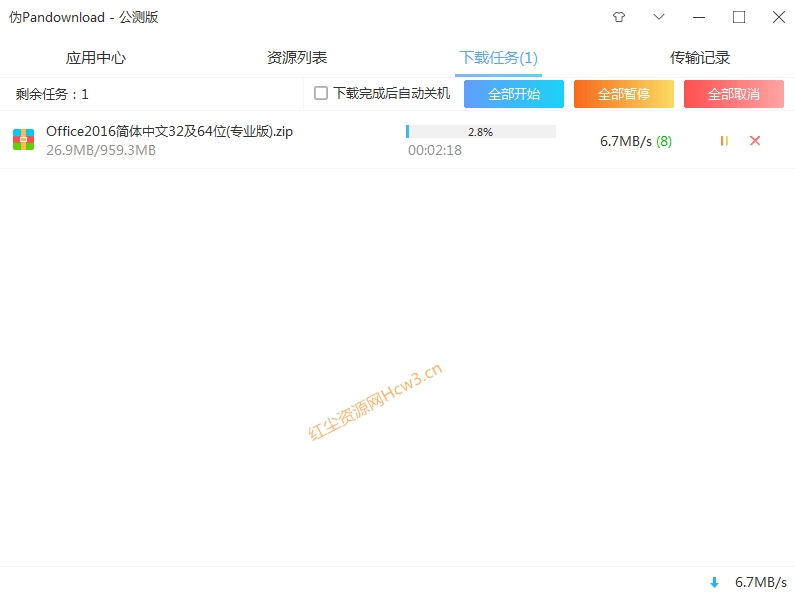Viewport: 795px width, 595px height.
Task: Select the 下载任务(1) tab
Action: [x=498, y=58]
